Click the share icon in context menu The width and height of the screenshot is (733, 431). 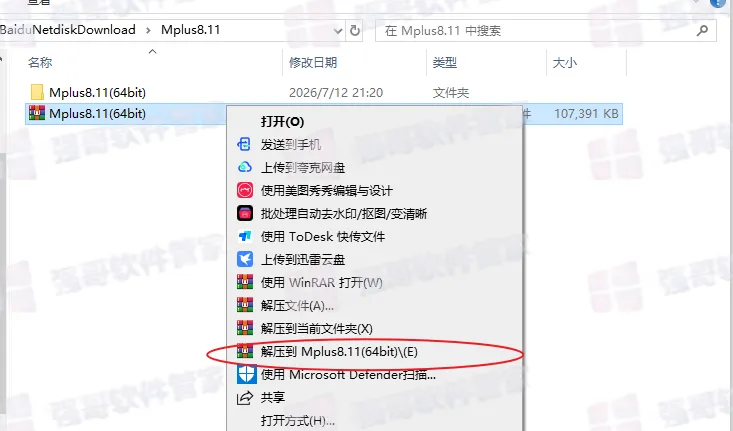point(244,397)
